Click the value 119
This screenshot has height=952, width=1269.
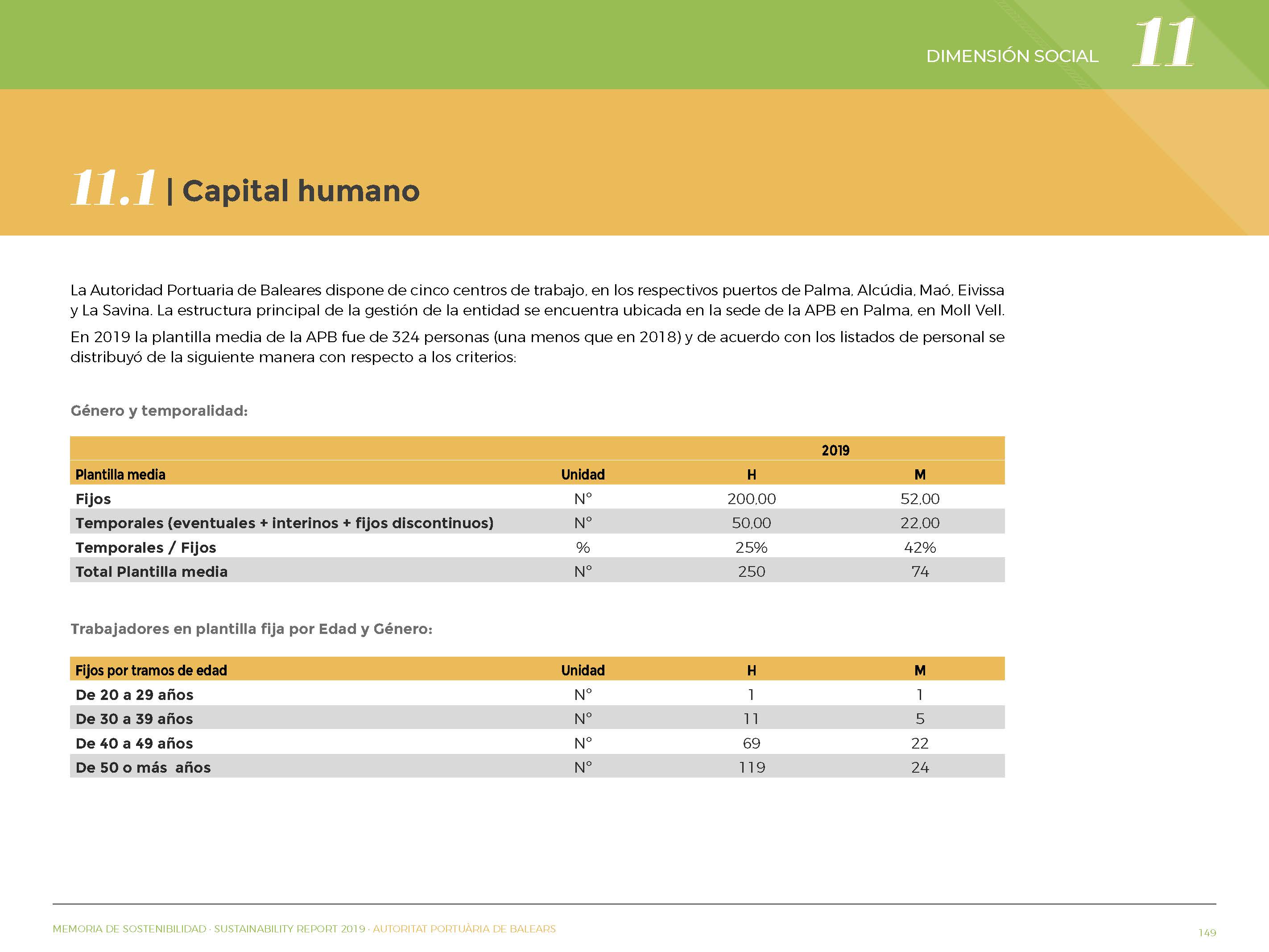point(752,768)
